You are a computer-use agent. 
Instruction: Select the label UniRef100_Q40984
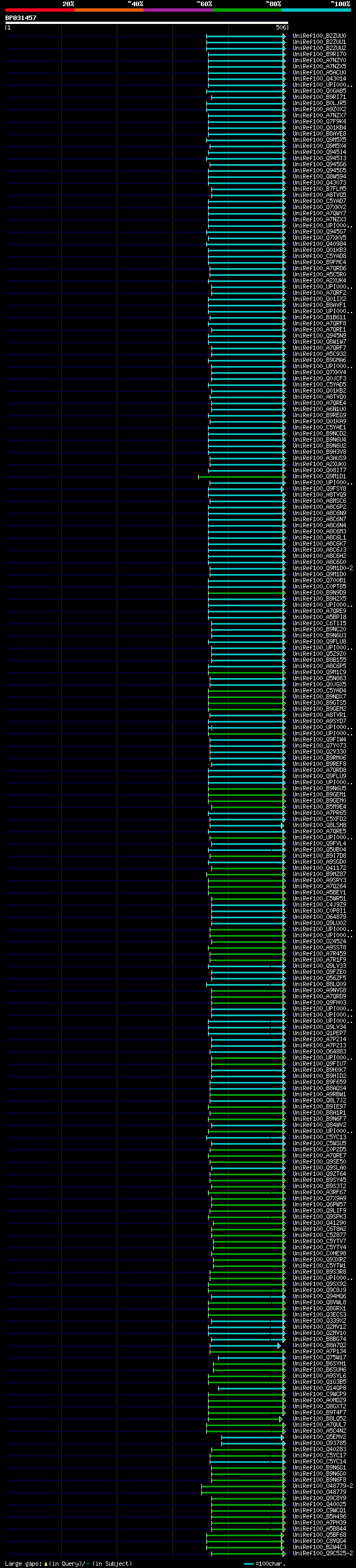[319, 244]
